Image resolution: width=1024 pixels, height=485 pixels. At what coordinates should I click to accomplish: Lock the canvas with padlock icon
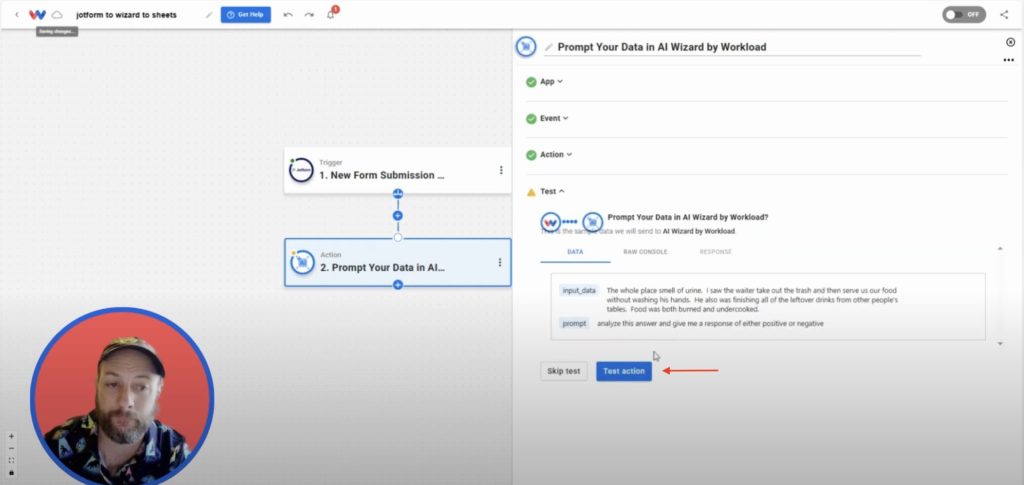(x=11, y=472)
